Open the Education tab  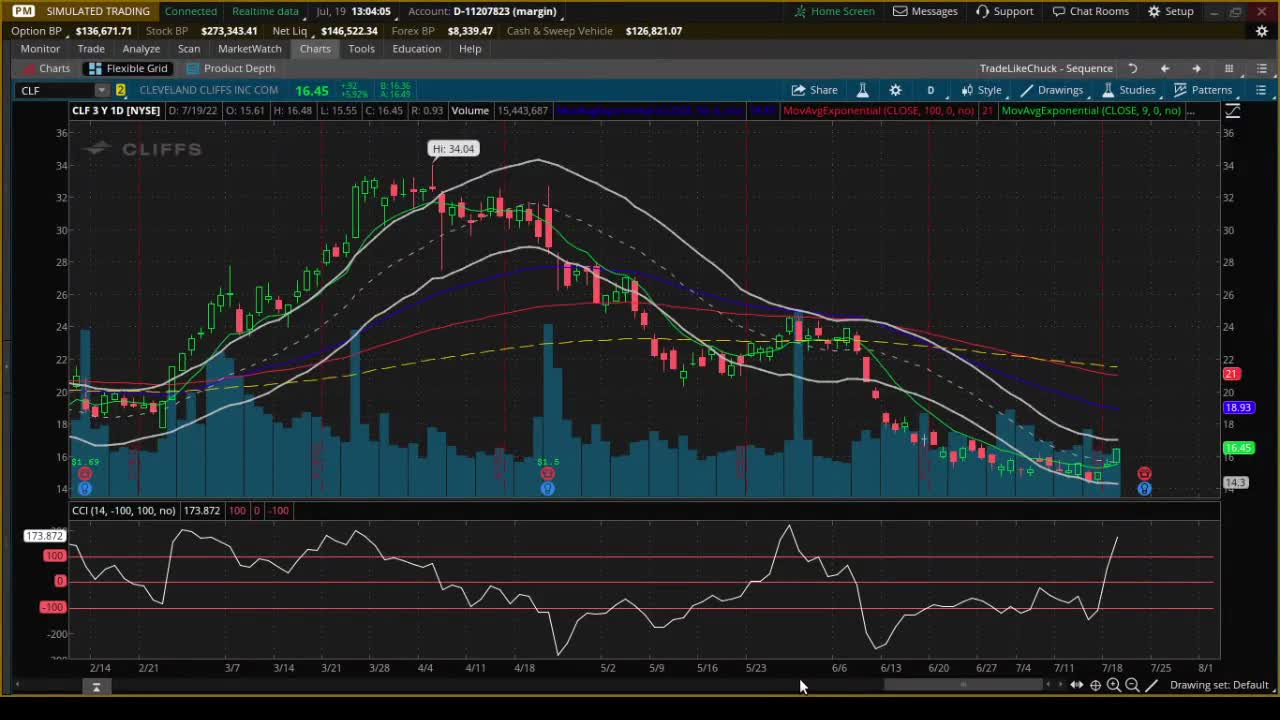[x=416, y=49]
